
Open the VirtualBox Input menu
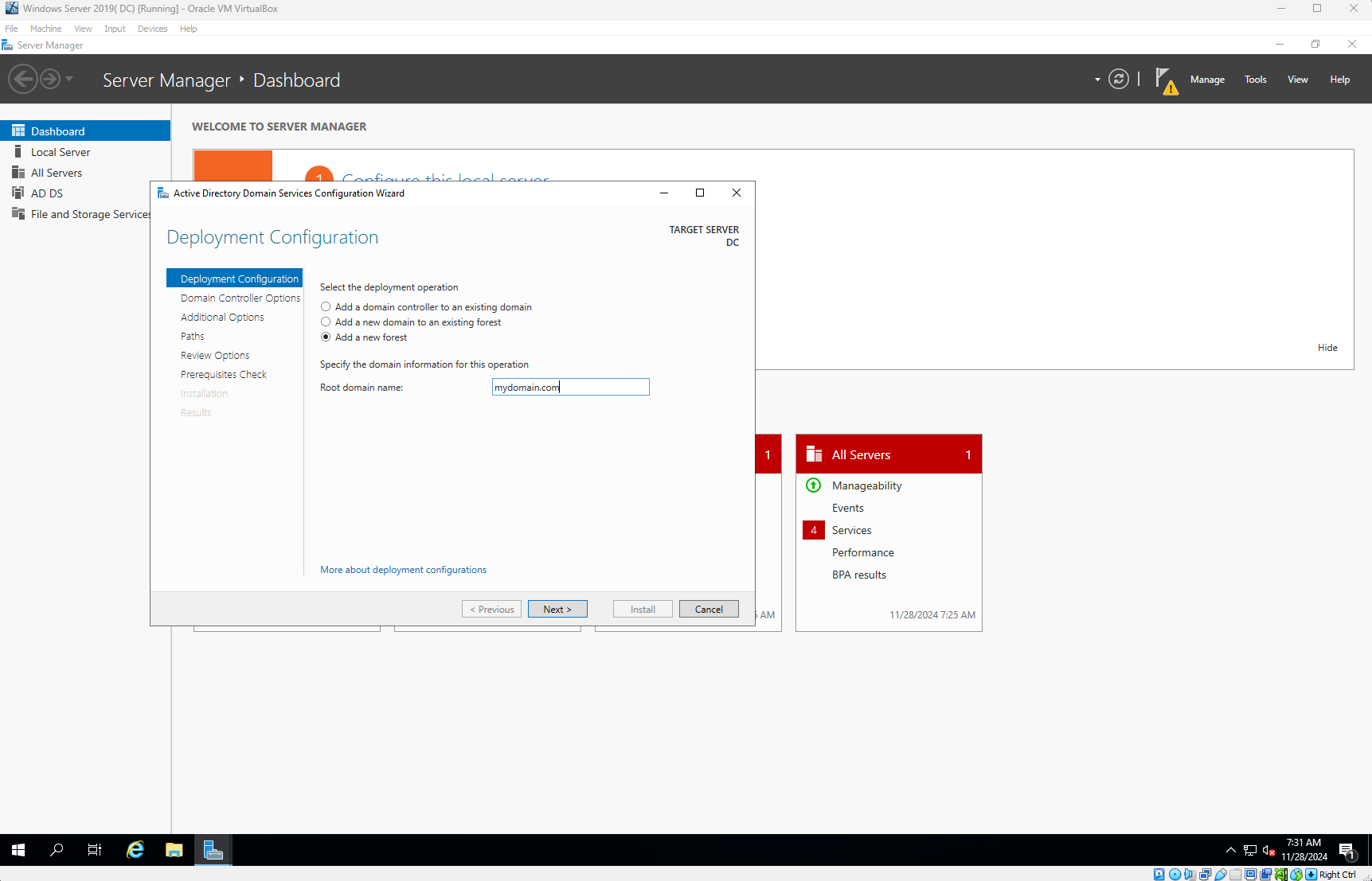point(115,29)
